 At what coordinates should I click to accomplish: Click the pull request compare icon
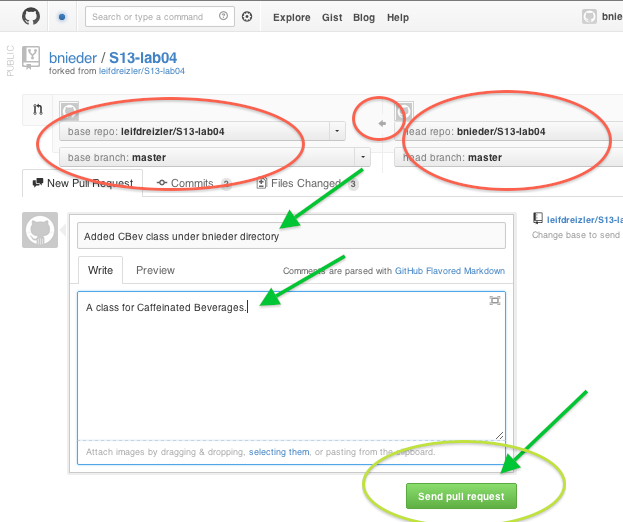tap(38, 109)
